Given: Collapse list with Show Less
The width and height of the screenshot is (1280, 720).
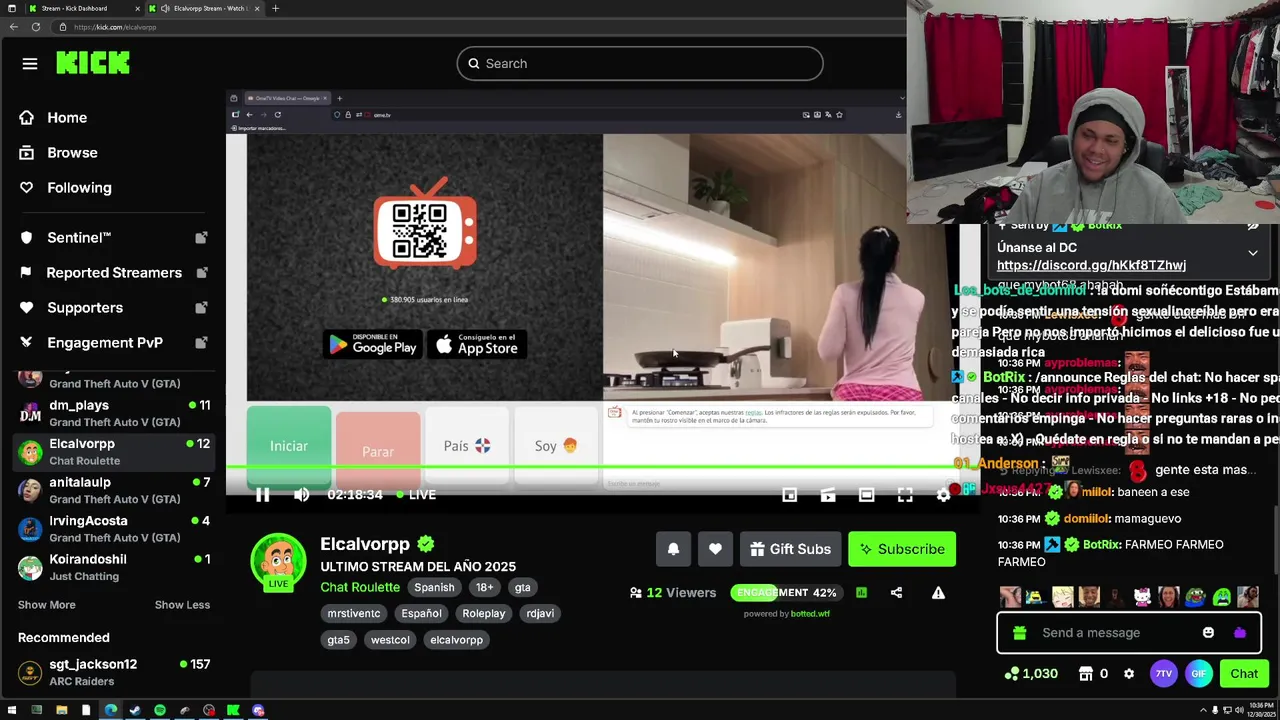Looking at the screenshot, I should click(x=182, y=605).
